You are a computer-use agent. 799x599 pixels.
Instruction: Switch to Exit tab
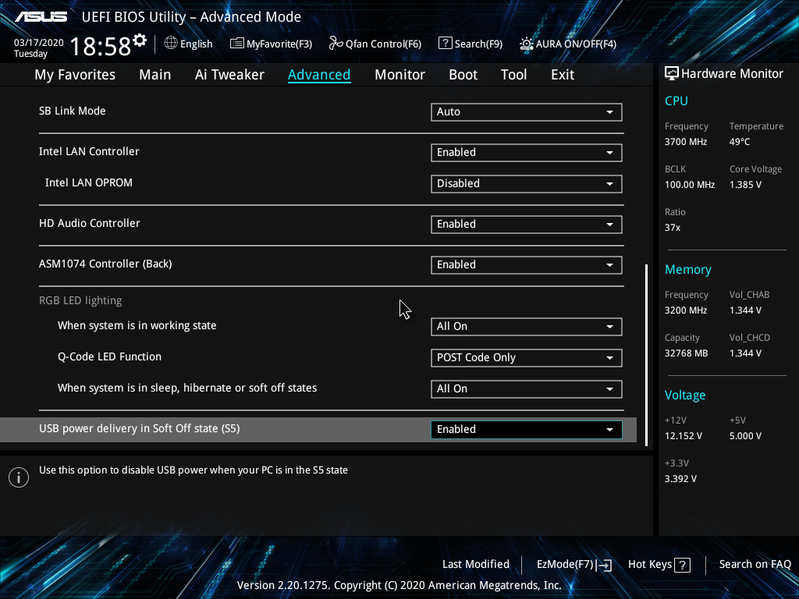tap(563, 75)
